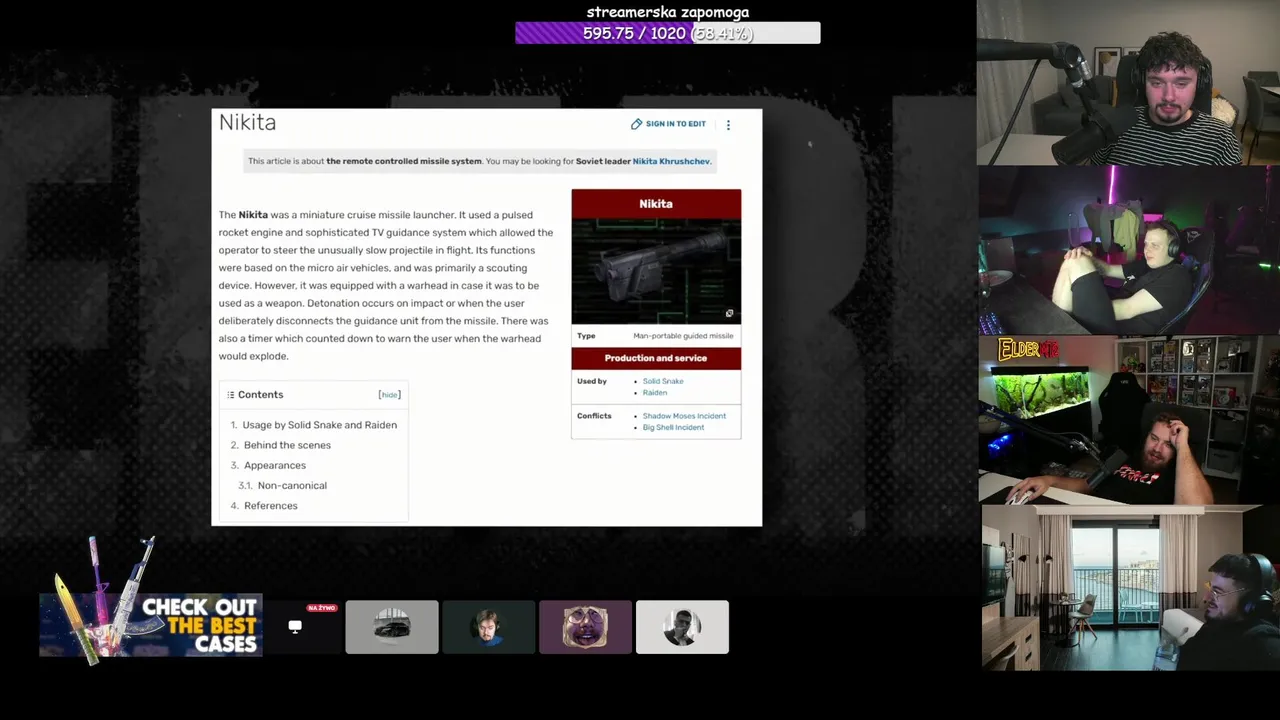Click the CHECK OUT THE BEST CASES banner
Viewport: 1280px width, 720px height.
tap(151, 626)
